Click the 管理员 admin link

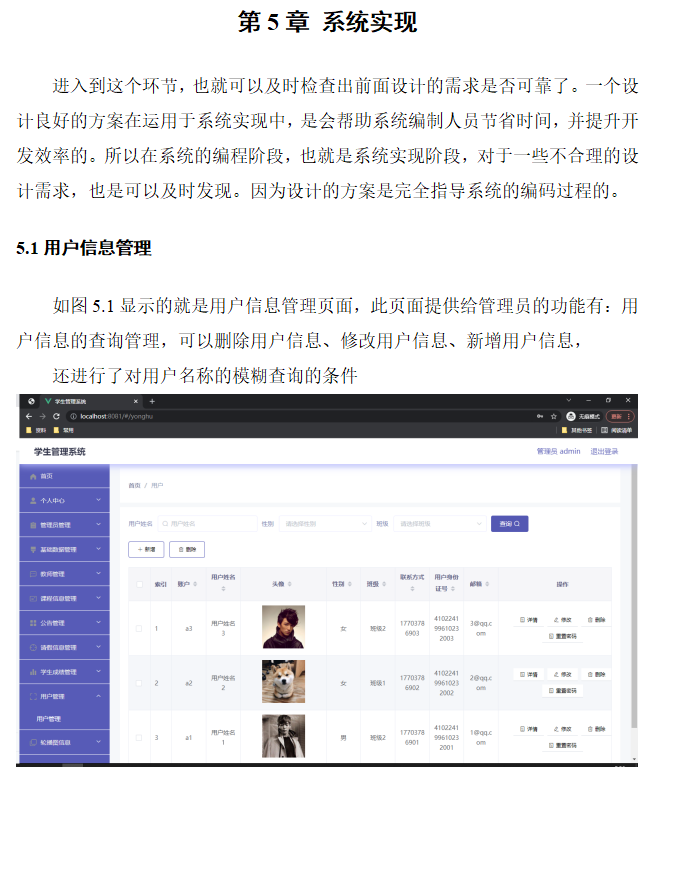559,452
